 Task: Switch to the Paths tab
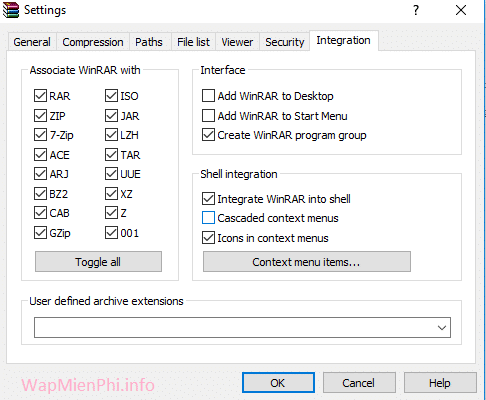click(149, 42)
